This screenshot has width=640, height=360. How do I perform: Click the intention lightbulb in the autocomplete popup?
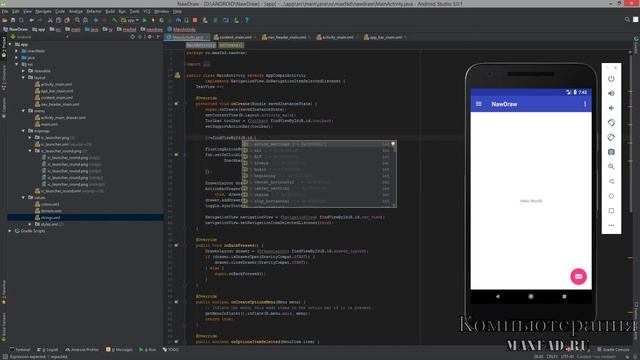pyautogui.click(x=393, y=144)
